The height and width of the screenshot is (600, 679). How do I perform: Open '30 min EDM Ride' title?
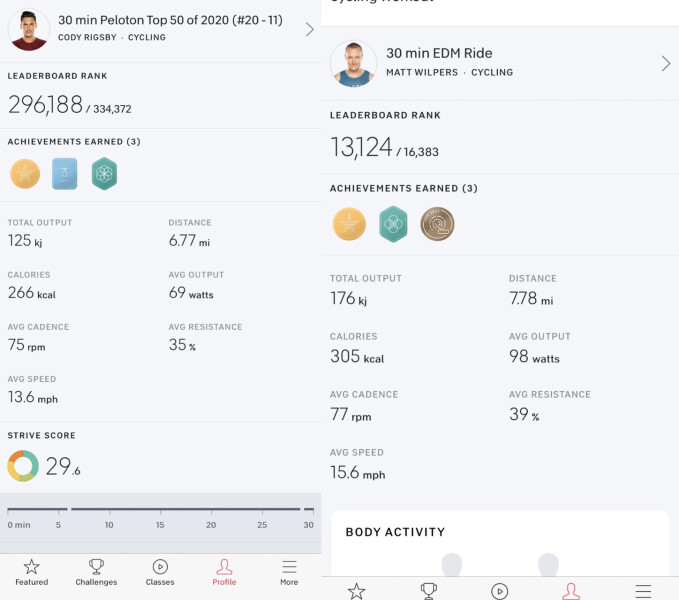click(x=439, y=53)
